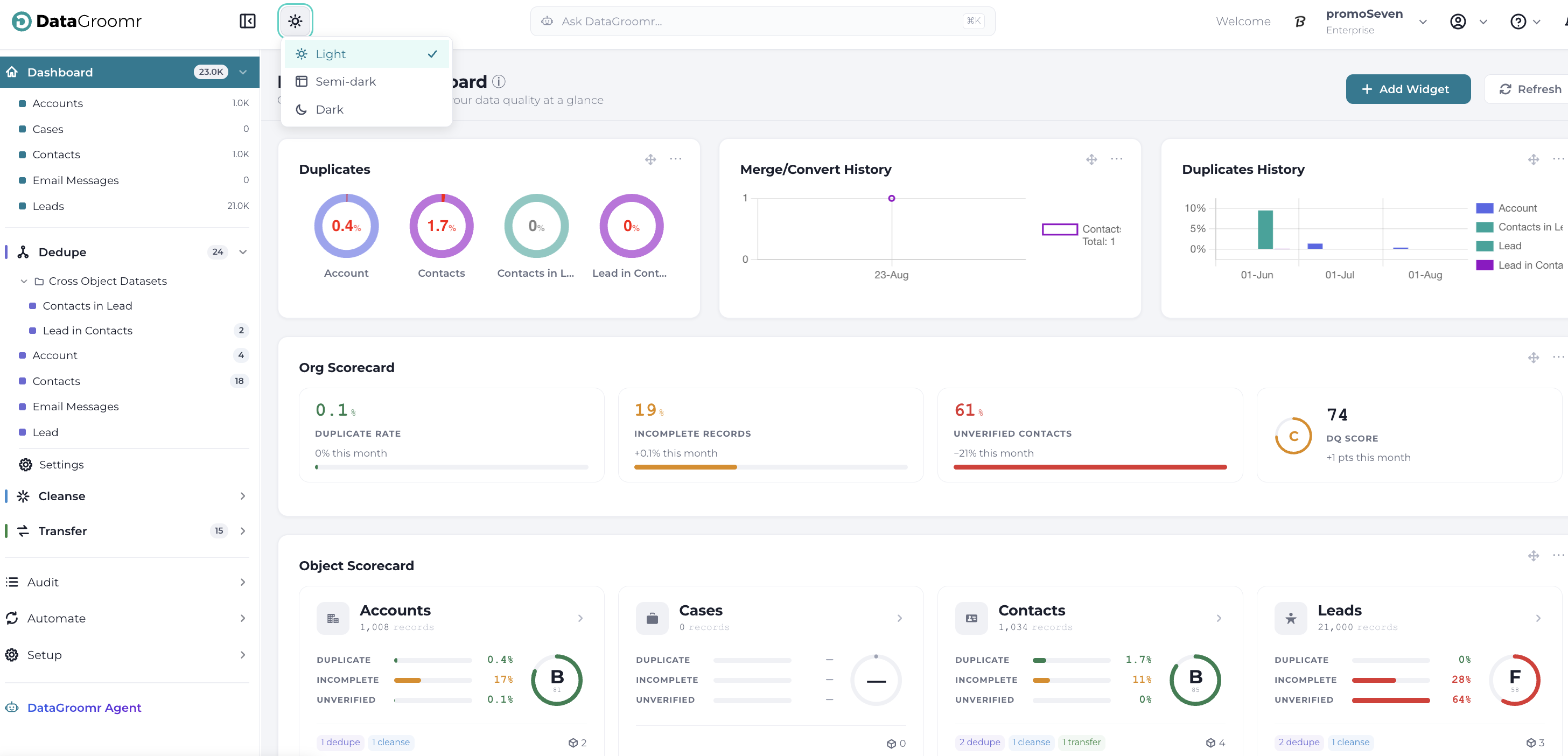The height and width of the screenshot is (756, 1568).
Task: Click the Cleanse sparkle icon
Action: (x=23, y=496)
